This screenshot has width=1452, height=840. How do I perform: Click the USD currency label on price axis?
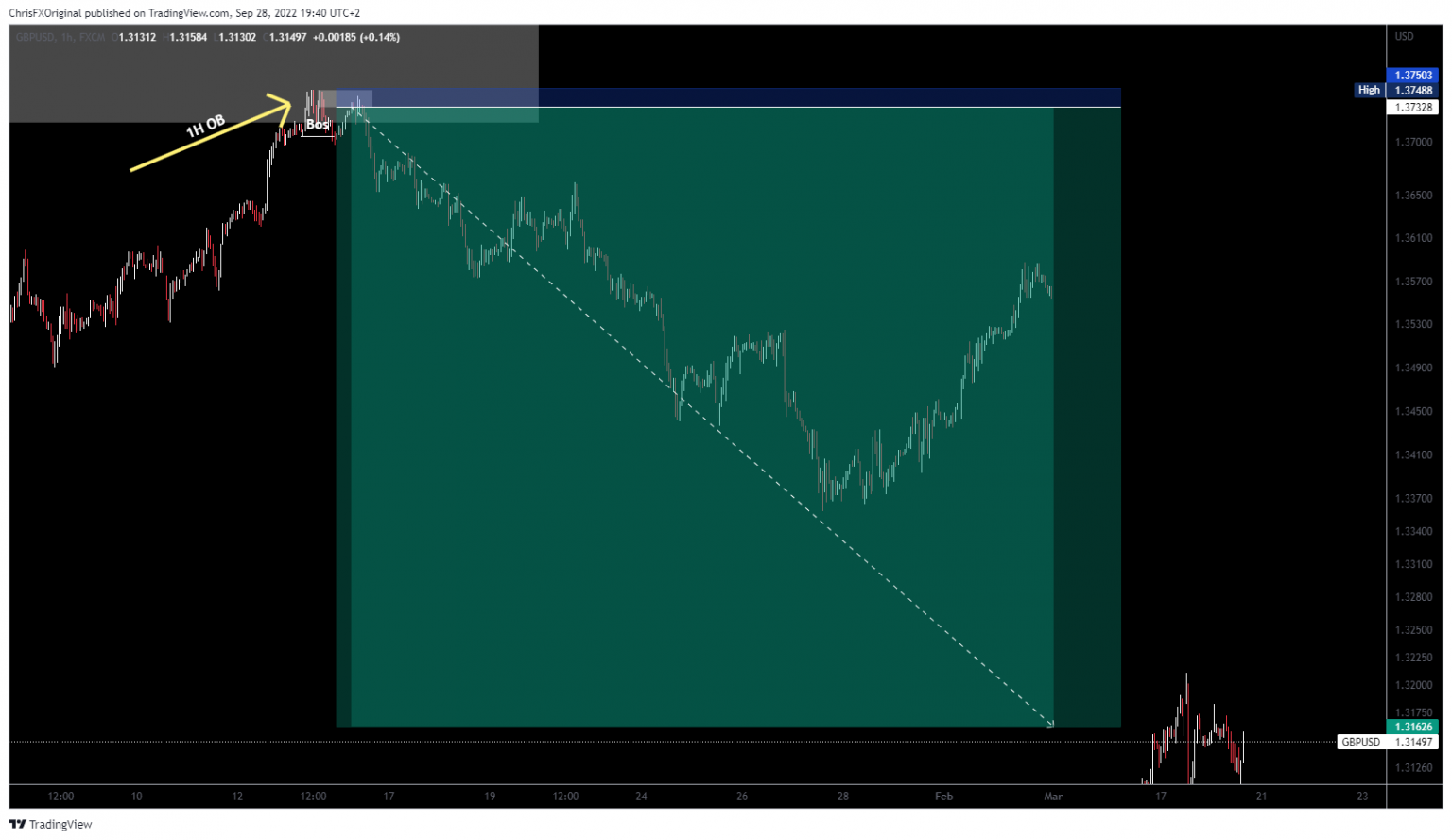point(1404,37)
